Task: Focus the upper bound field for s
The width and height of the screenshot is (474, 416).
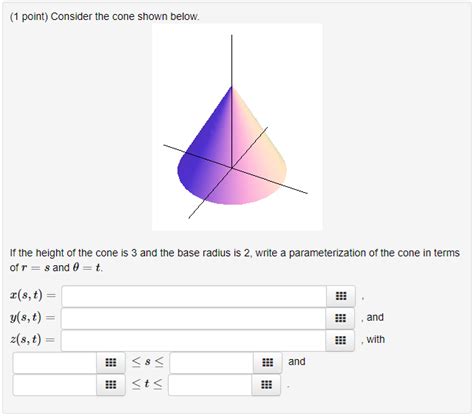Action: 212,362
